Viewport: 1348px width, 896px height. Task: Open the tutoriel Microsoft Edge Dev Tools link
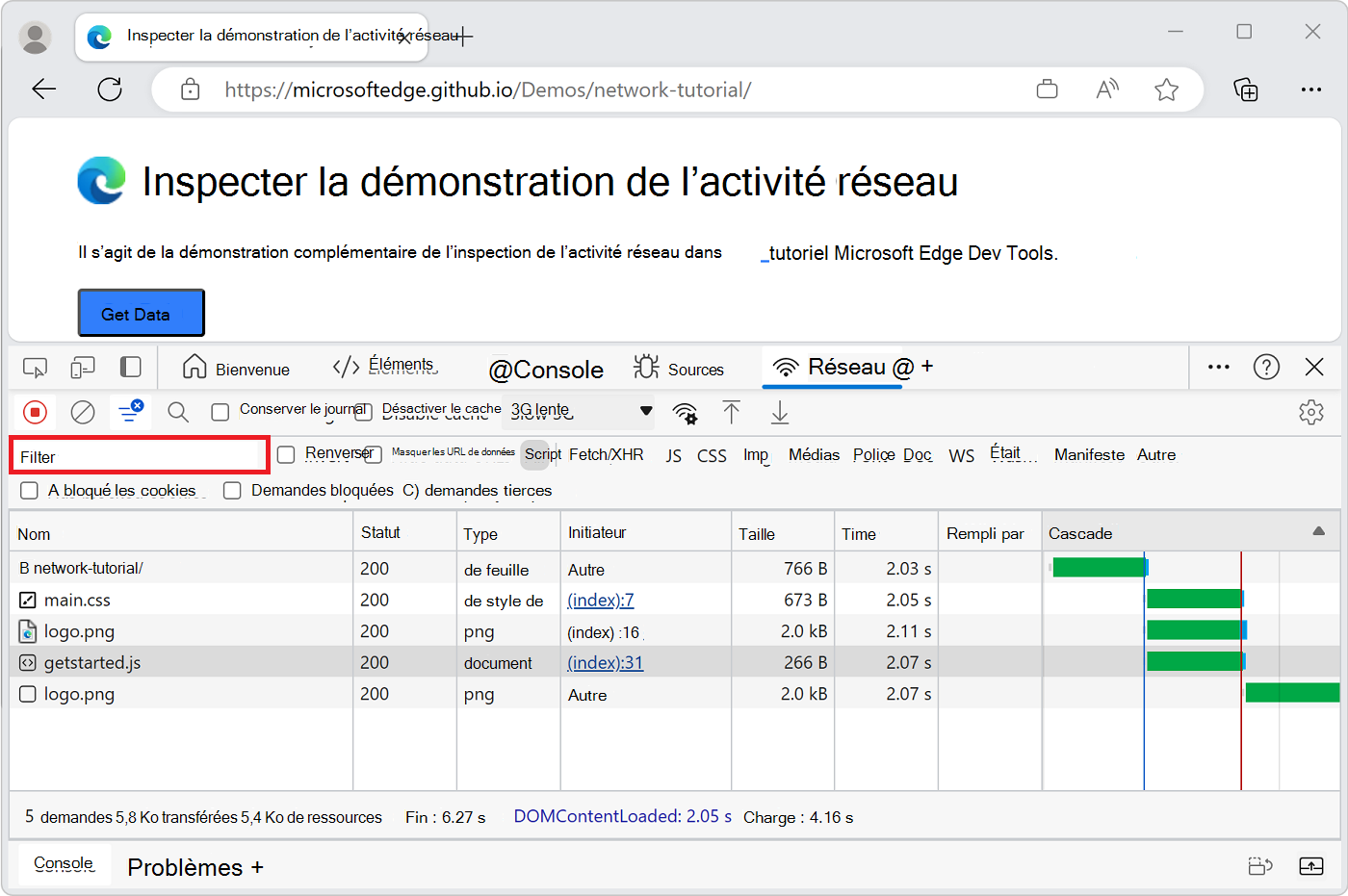coord(910,253)
